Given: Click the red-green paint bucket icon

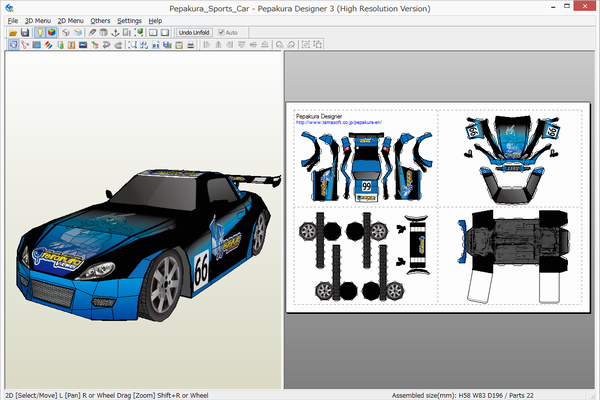Looking at the screenshot, I should [x=95, y=45].
